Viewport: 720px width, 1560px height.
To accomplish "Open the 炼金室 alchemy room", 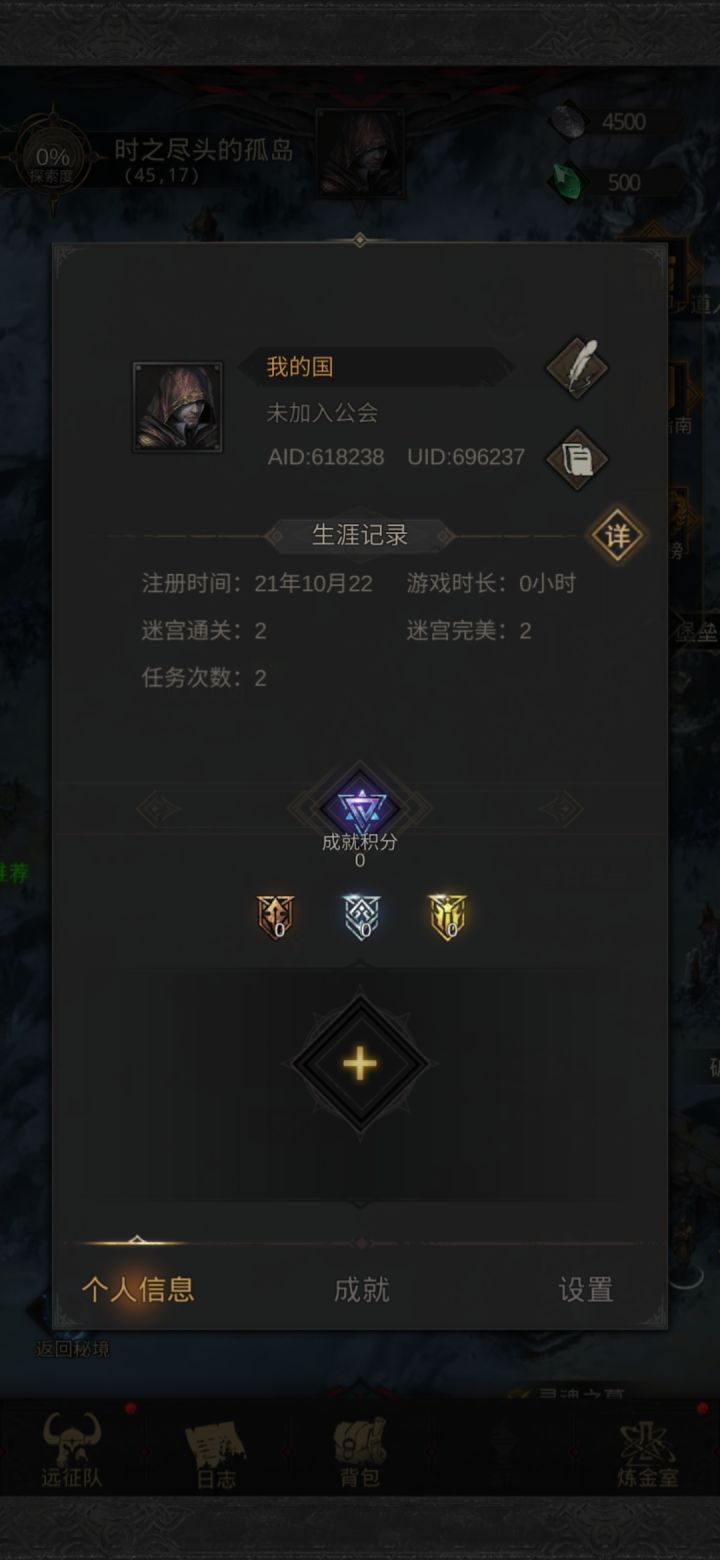I will tap(647, 1452).
